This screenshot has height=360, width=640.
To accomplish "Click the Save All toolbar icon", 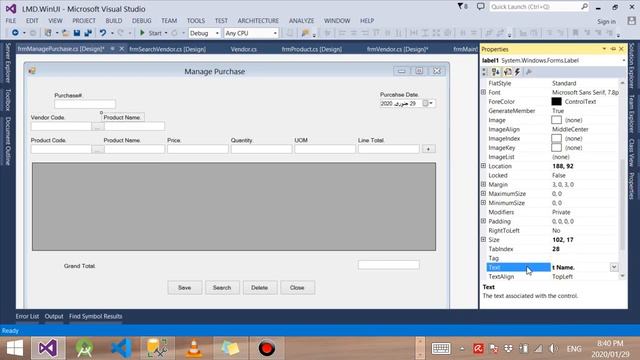I will coord(88,33).
